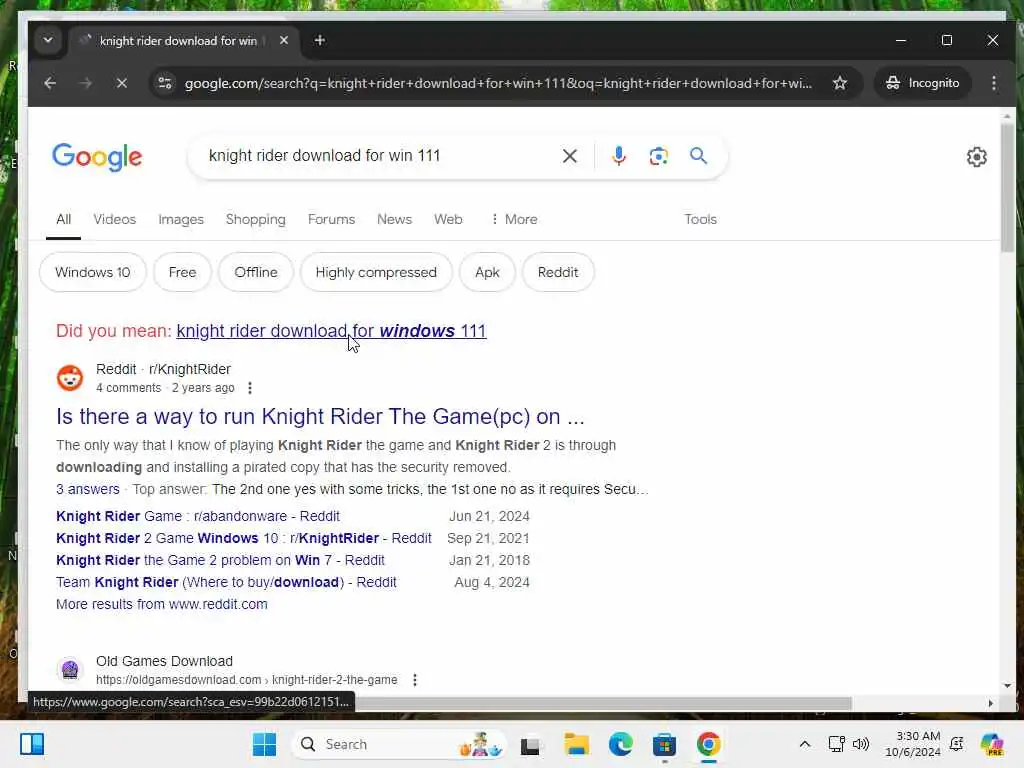The height and width of the screenshot is (768, 1024).
Task: Switch to the Images tab
Action: (x=181, y=219)
